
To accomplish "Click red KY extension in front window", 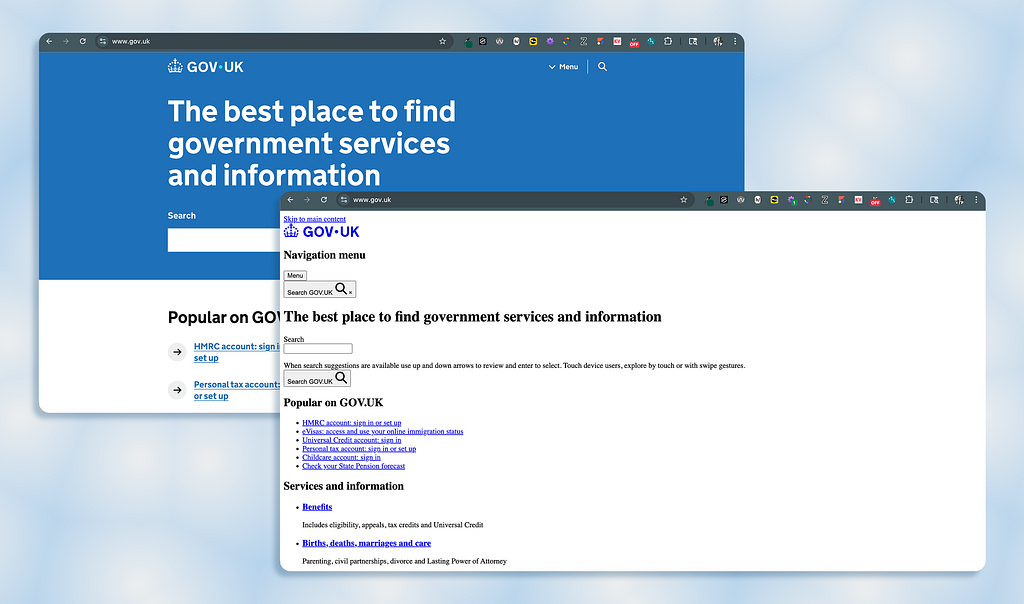I will click(858, 200).
